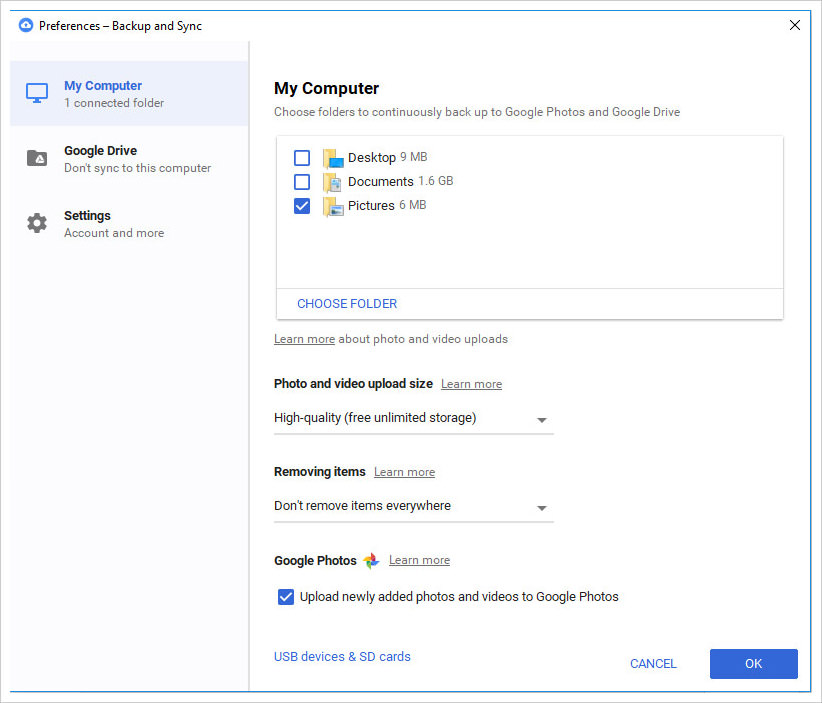
Task: Click the Desktop folder icon
Action: click(333, 158)
